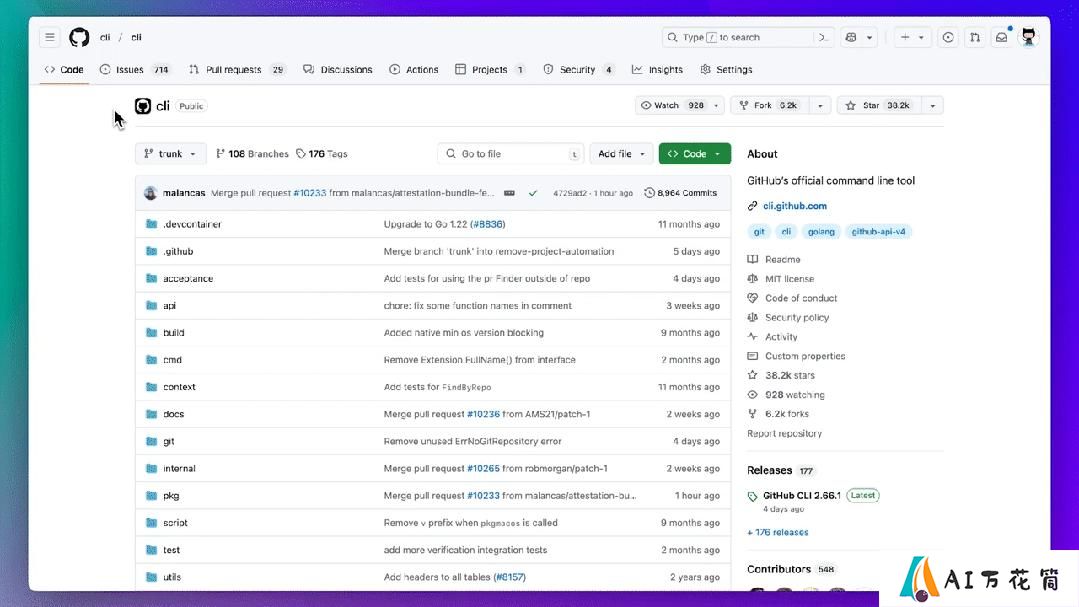Focus the Go to file search field
The width and height of the screenshot is (1079, 607).
click(x=511, y=153)
